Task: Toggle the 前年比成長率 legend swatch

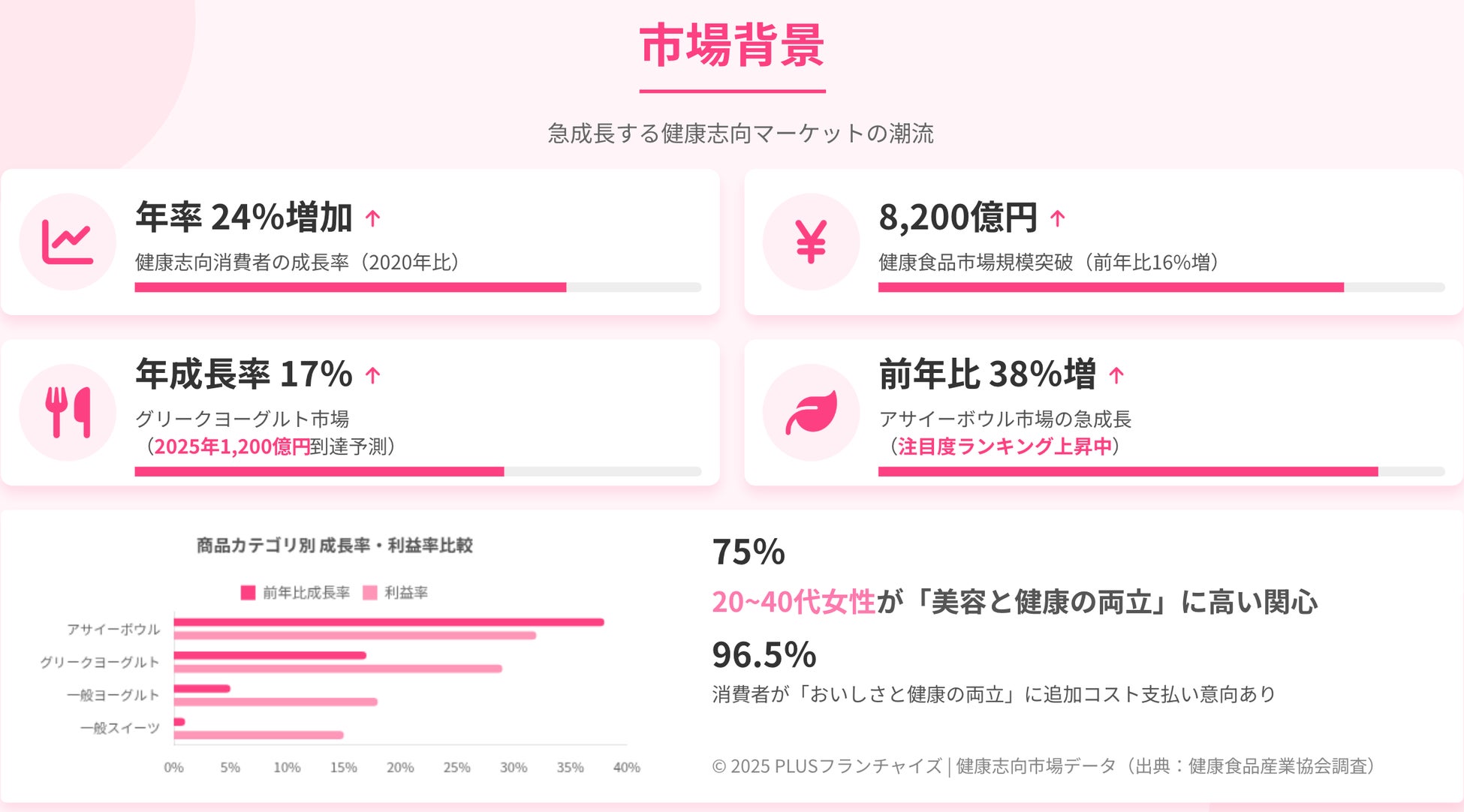Action: click(248, 593)
